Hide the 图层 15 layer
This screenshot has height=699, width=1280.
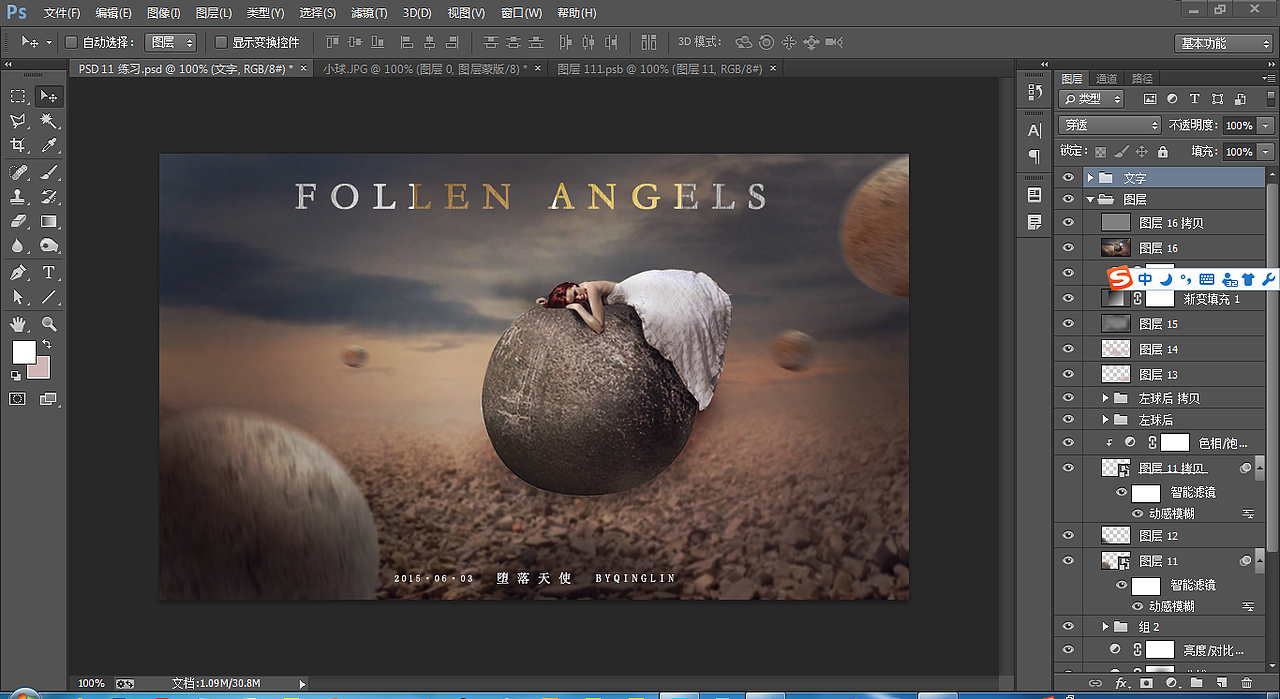tap(1068, 324)
